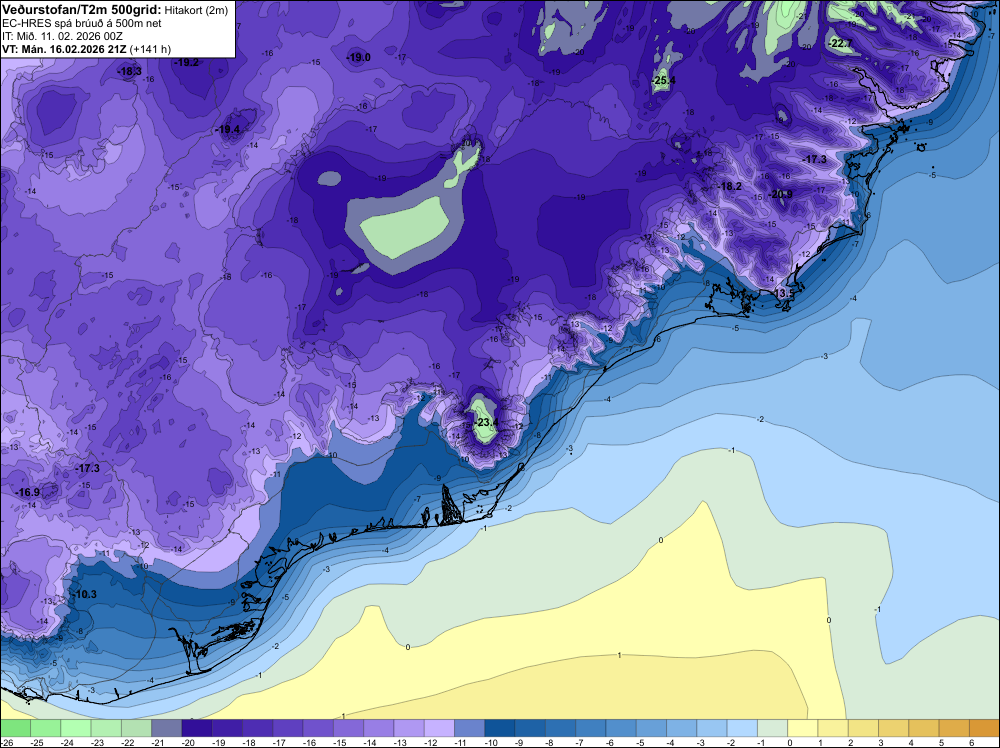Pick the light green legend swatch labeled -23

pyautogui.click(x=106, y=728)
